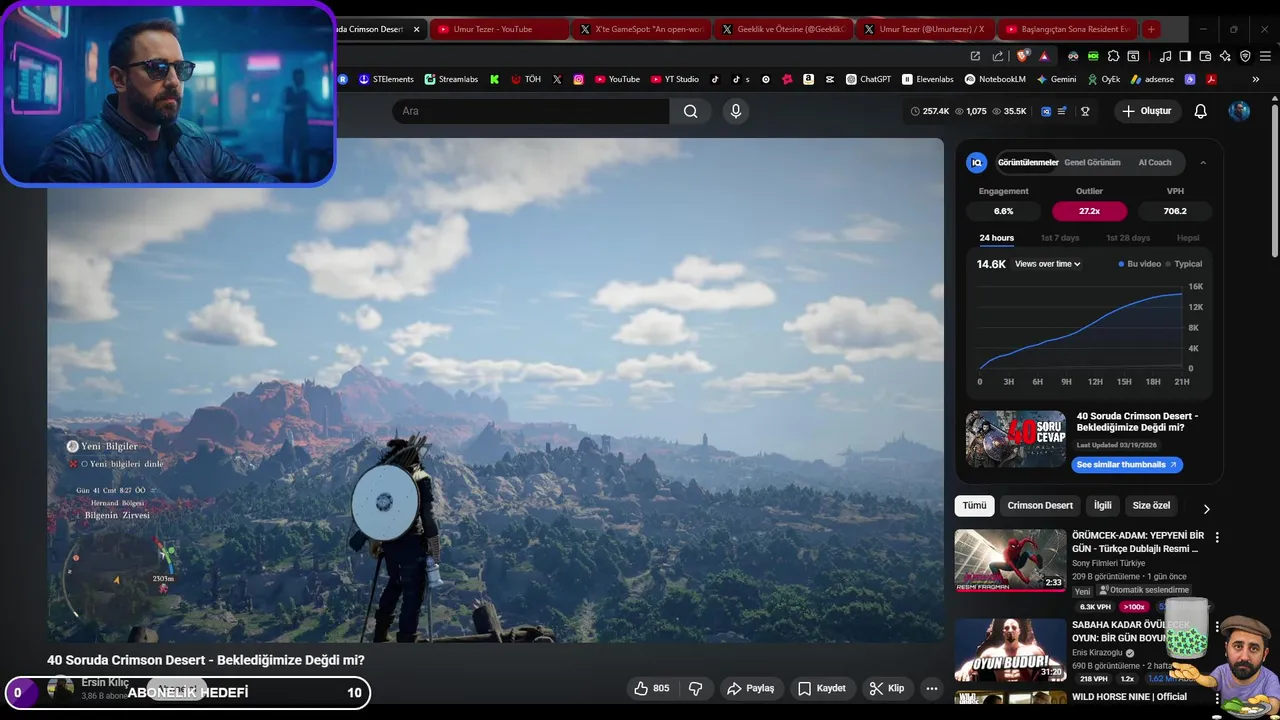Screen dimensions: 1280x720
Task: Open the adsense bookmark
Action: (x=1152, y=79)
